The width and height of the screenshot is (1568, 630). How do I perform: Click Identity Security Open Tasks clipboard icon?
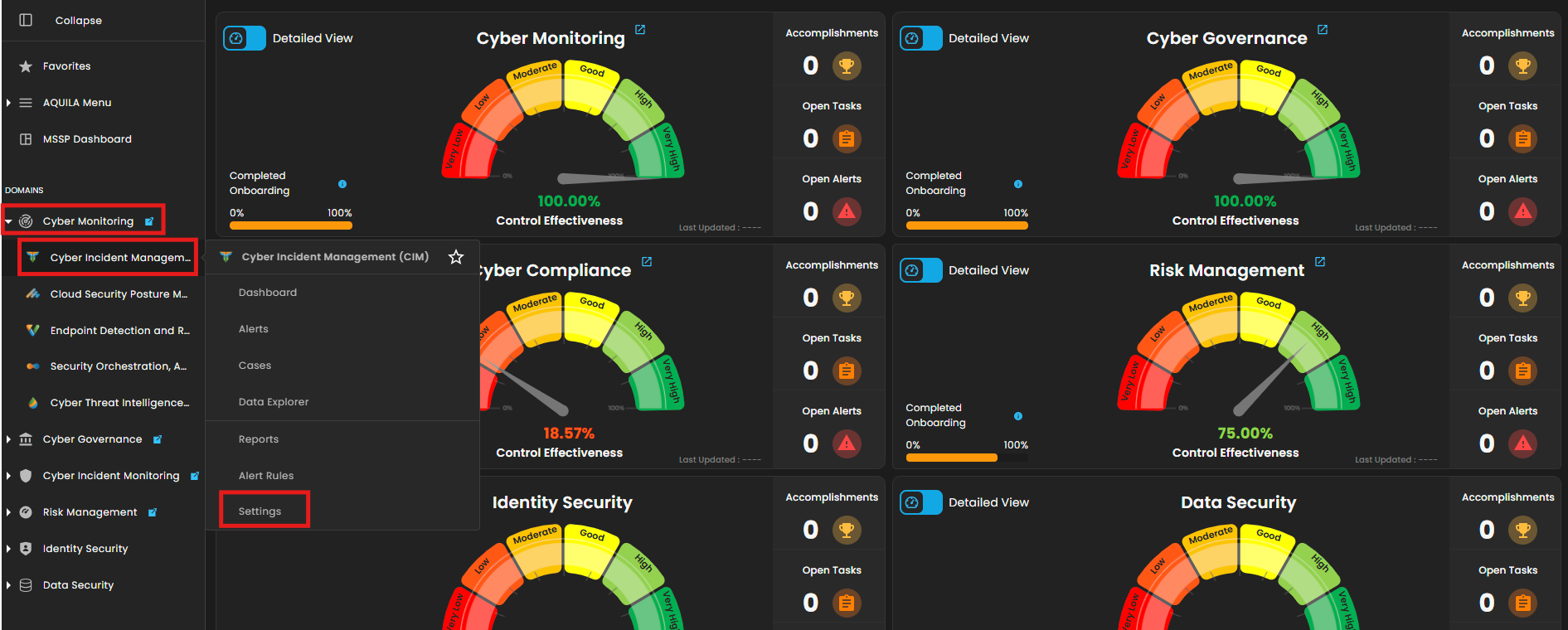(x=847, y=603)
